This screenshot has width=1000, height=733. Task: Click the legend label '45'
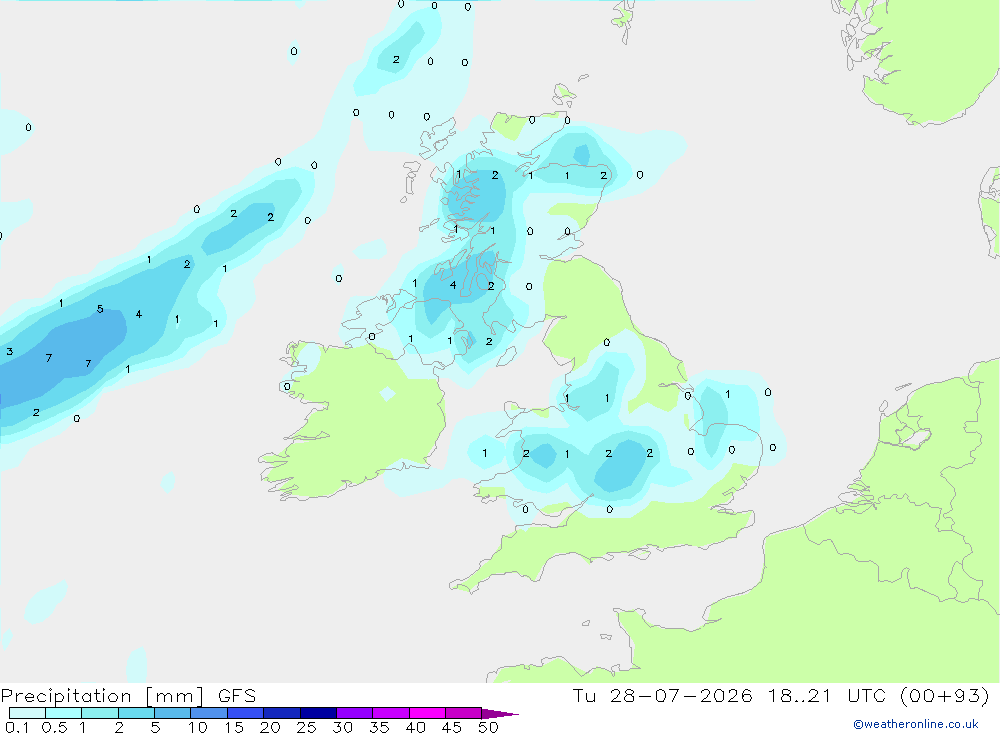(452, 727)
